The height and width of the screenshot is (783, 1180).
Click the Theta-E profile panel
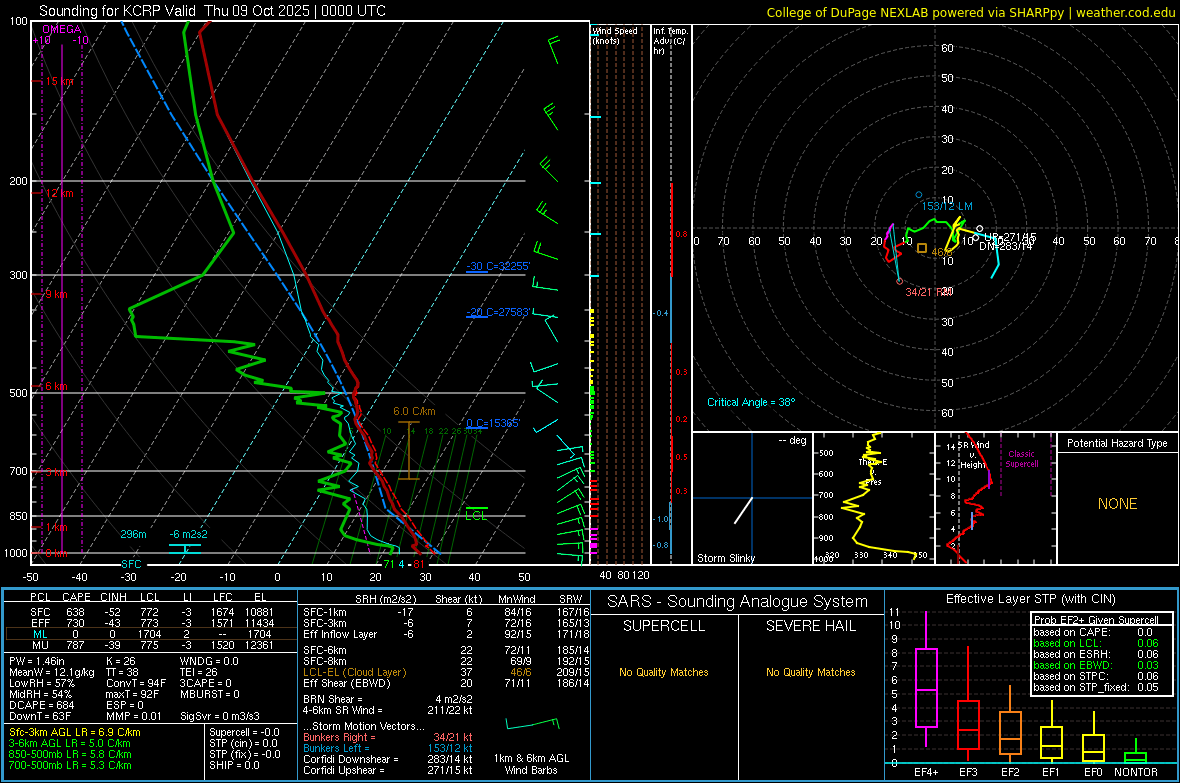[874, 498]
